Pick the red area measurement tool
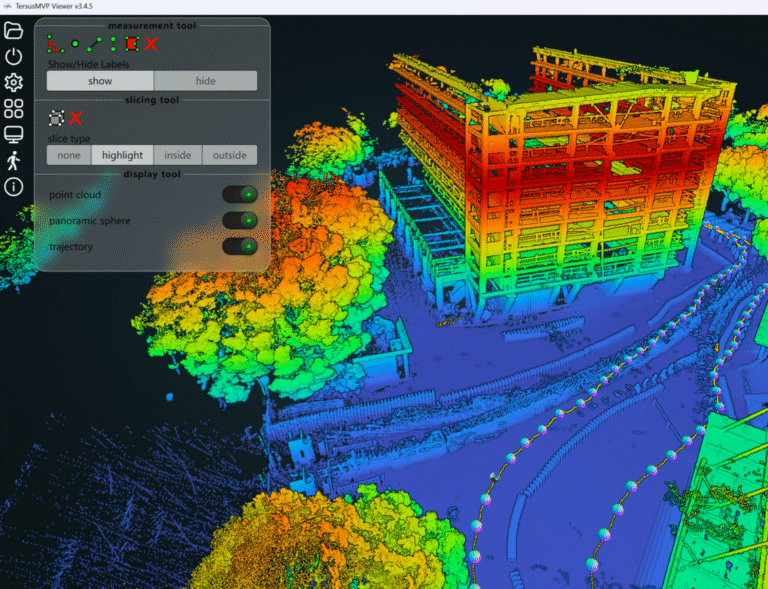Screen dimensions: 768x589 [x=131, y=44]
